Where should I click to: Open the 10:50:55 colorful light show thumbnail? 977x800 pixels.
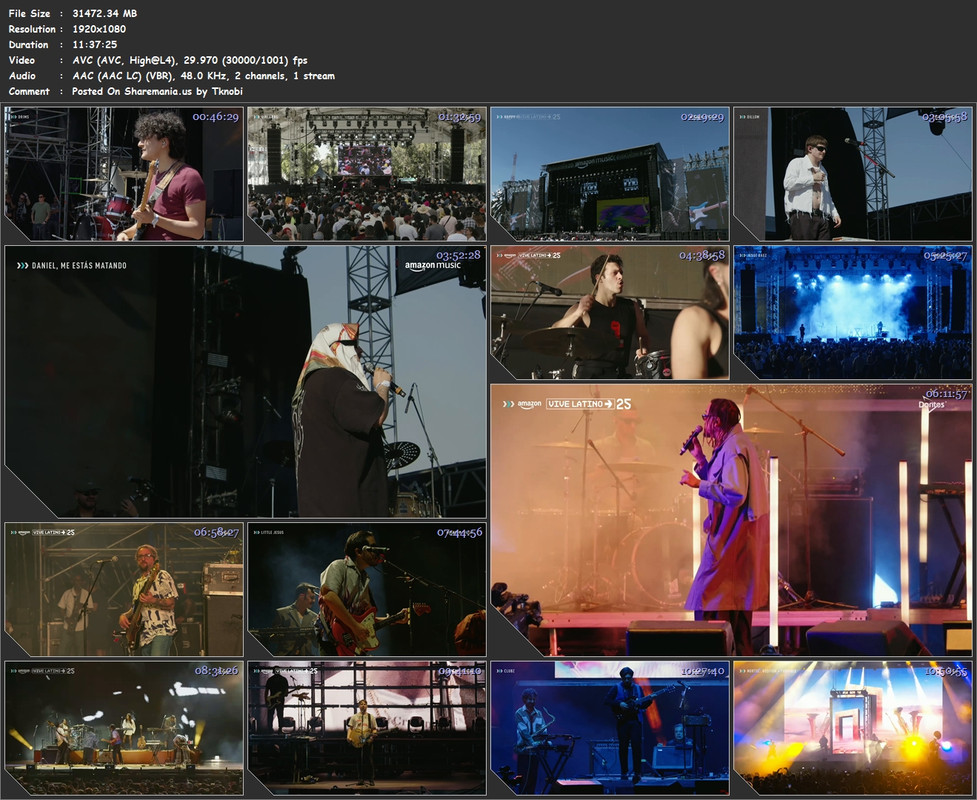pyautogui.click(x=852, y=728)
